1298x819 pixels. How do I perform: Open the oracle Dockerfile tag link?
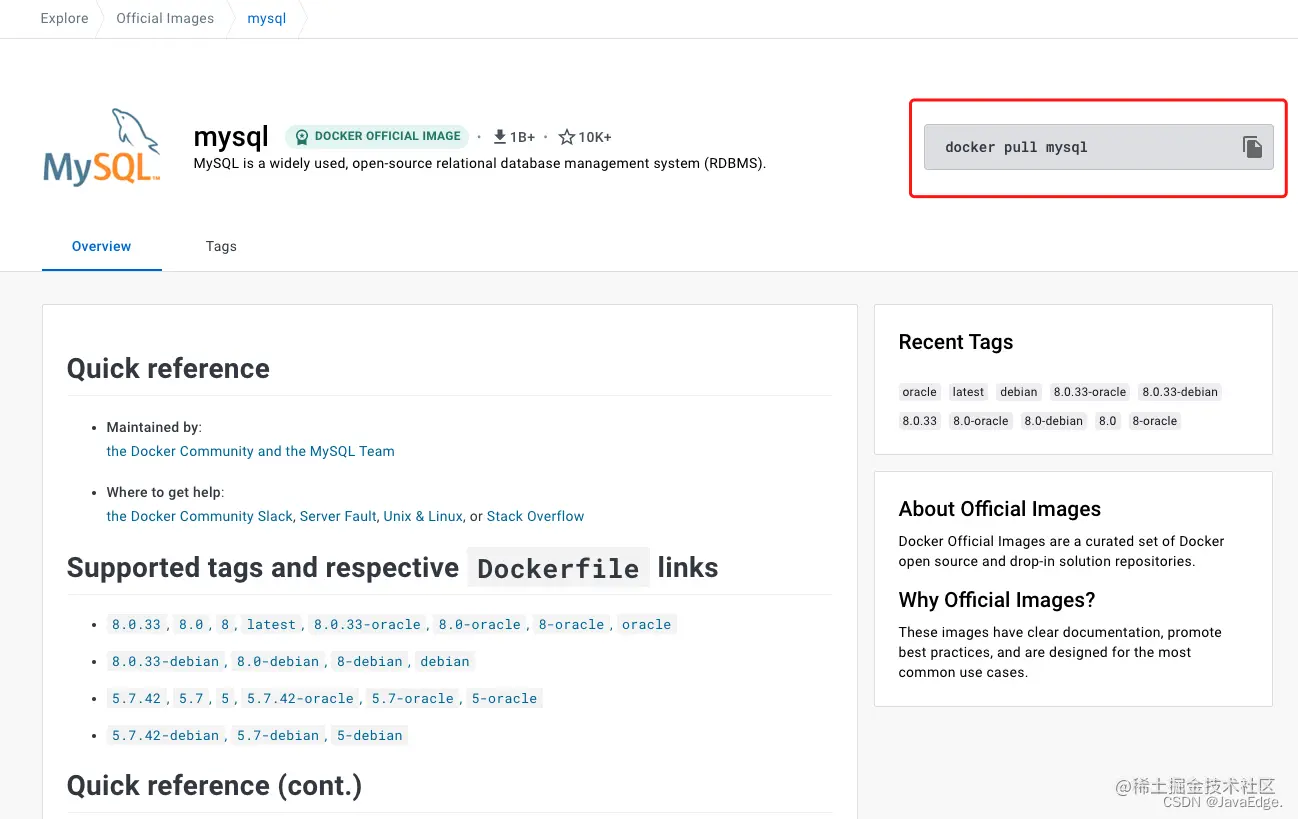point(646,624)
